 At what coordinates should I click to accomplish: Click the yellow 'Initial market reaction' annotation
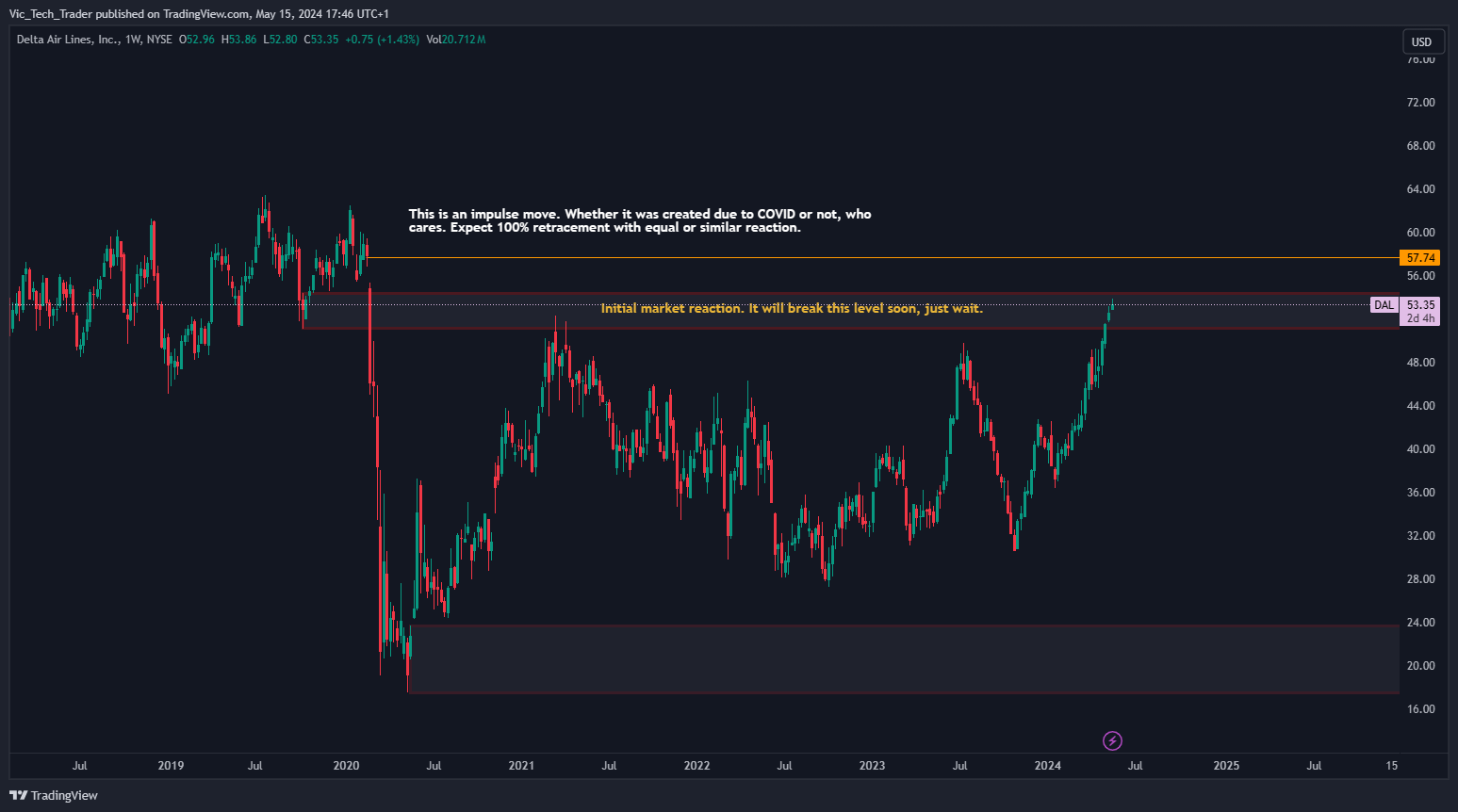tap(792, 308)
